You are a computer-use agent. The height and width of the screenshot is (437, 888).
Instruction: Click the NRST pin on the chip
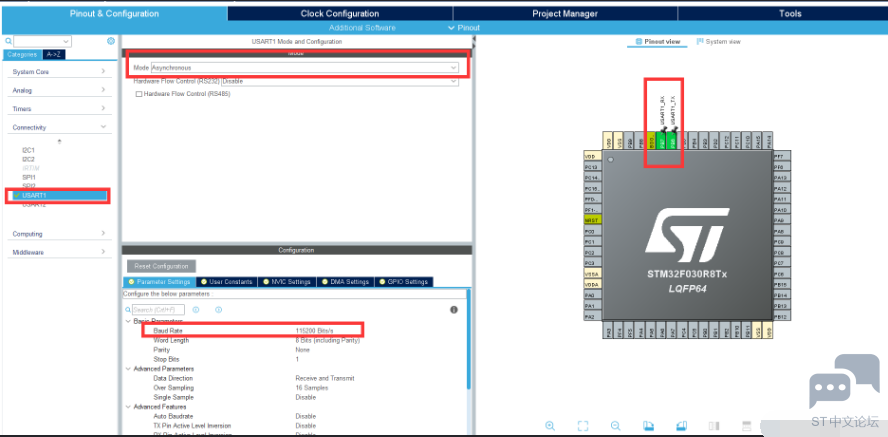[590, 220]
